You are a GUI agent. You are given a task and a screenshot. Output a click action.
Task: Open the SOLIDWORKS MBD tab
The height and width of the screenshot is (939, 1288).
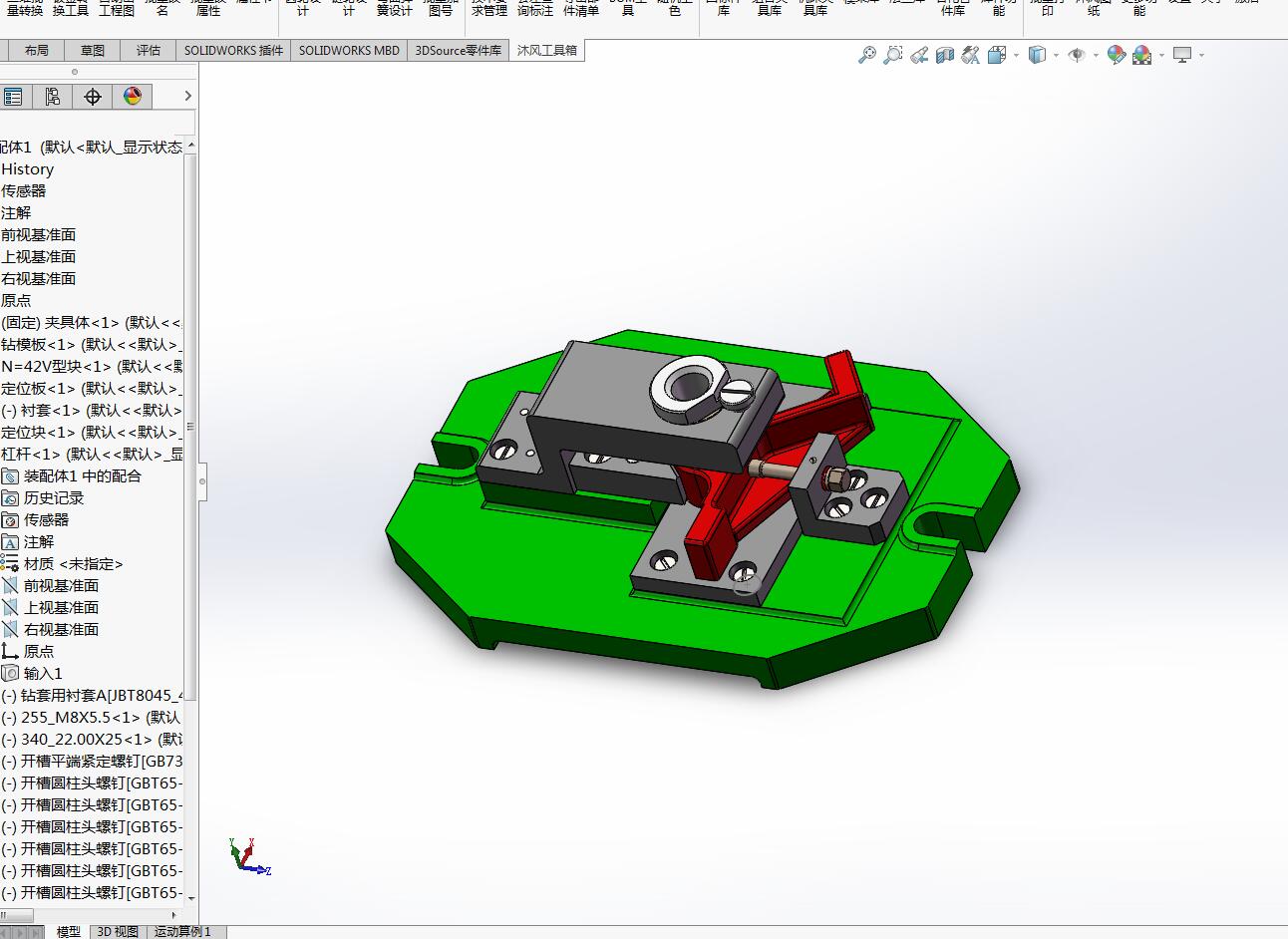coord(348,49)
